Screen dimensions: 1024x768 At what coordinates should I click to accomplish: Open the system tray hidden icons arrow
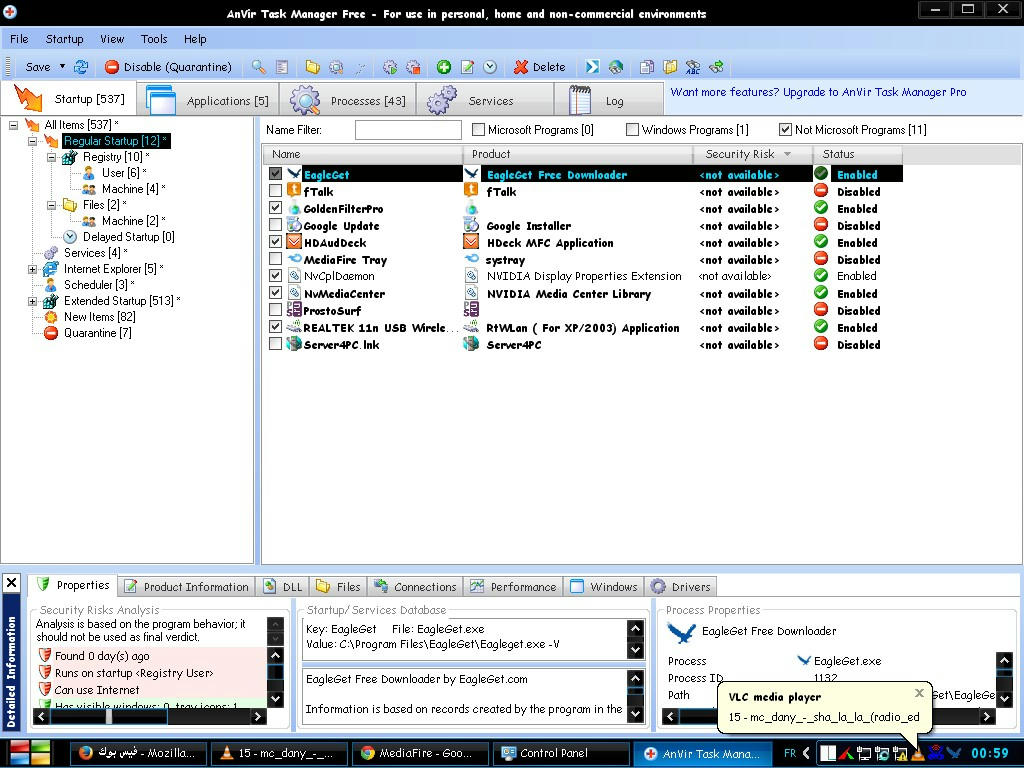[x=807, y=753]
